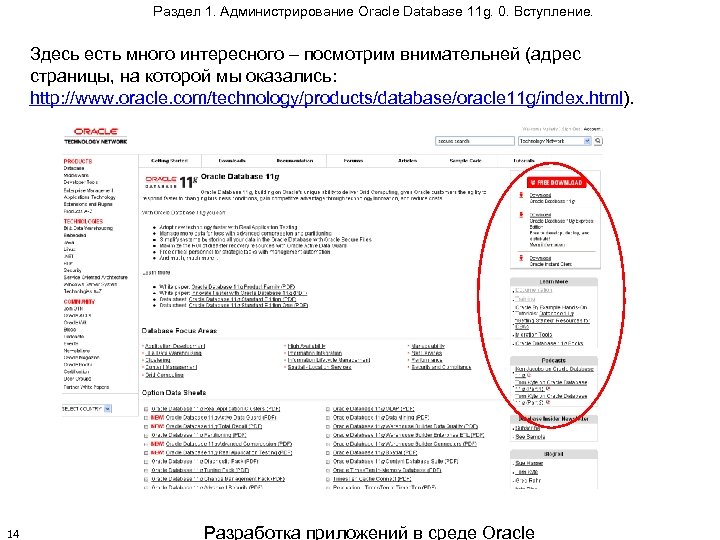This screenshot has width=720, height=540.
Task: Open the Sample Code tab
Action: point(465,161)
